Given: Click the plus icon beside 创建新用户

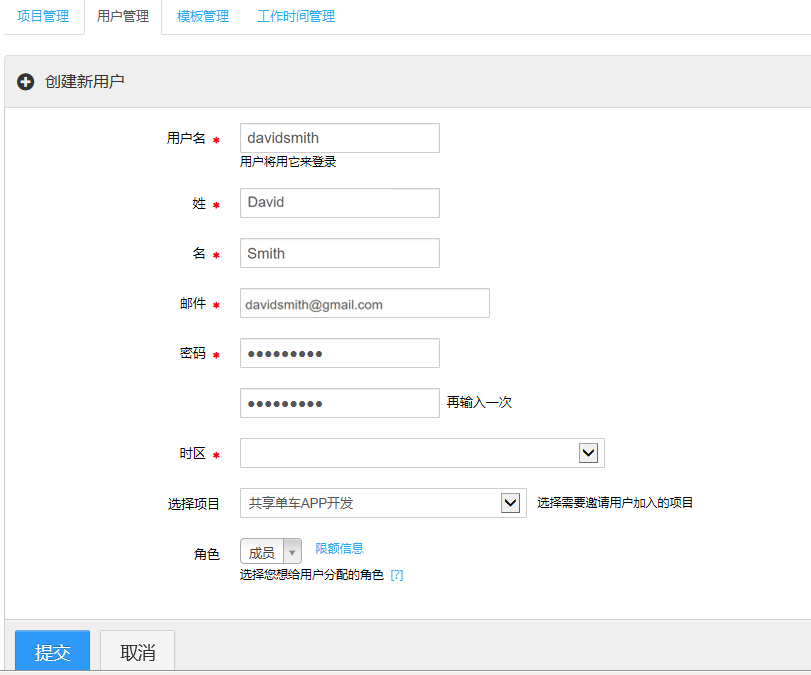Looking at the screenshot, I should [x=26, y=82].
